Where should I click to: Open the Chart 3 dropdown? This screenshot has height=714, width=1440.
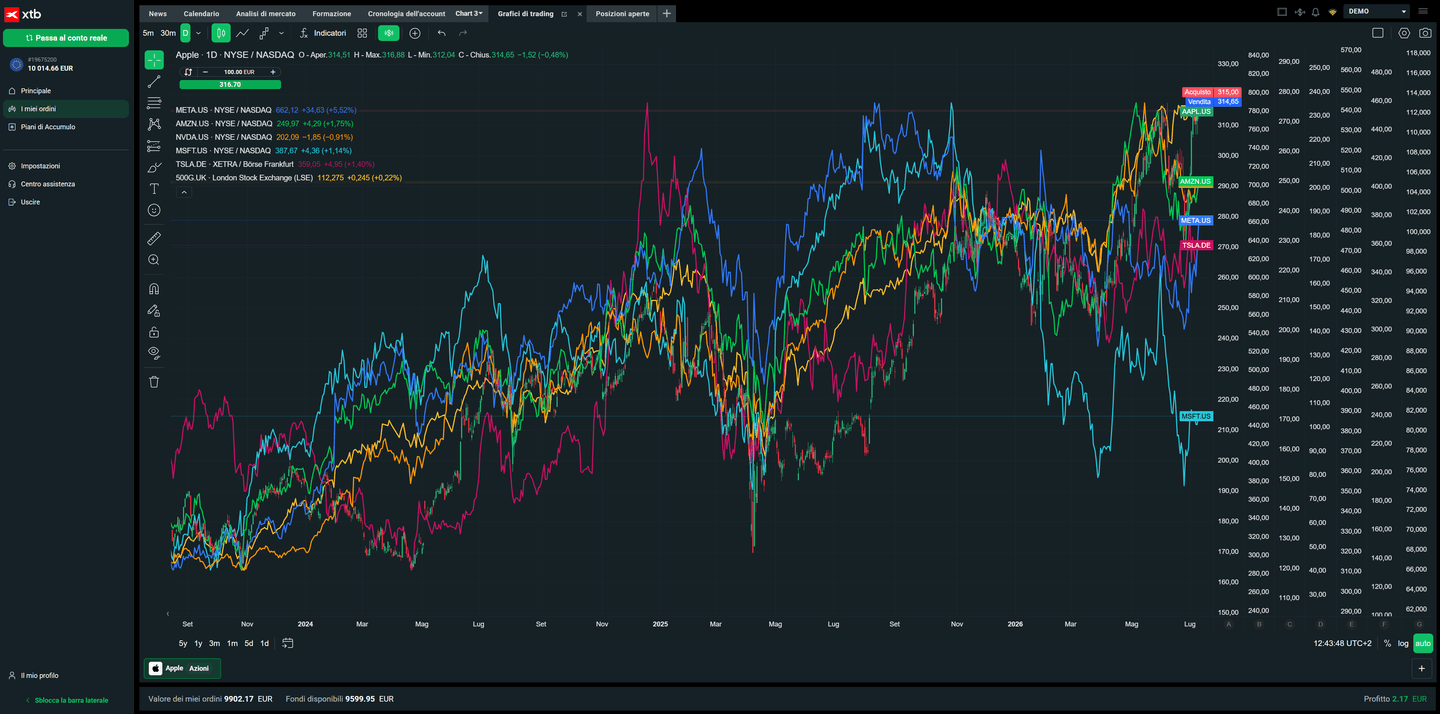[469, 13]
